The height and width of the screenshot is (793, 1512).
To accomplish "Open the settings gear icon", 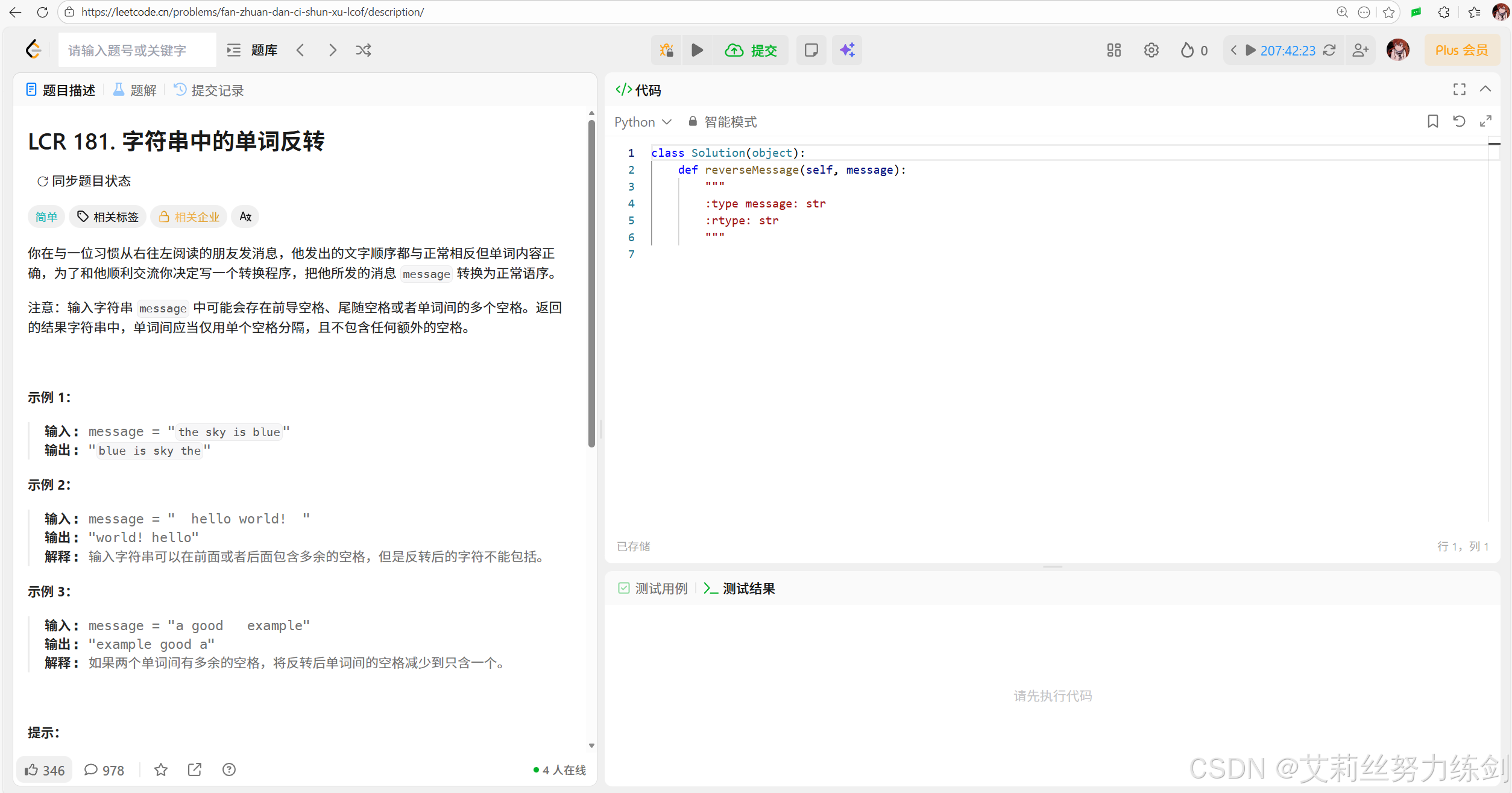I will 1151,50.
